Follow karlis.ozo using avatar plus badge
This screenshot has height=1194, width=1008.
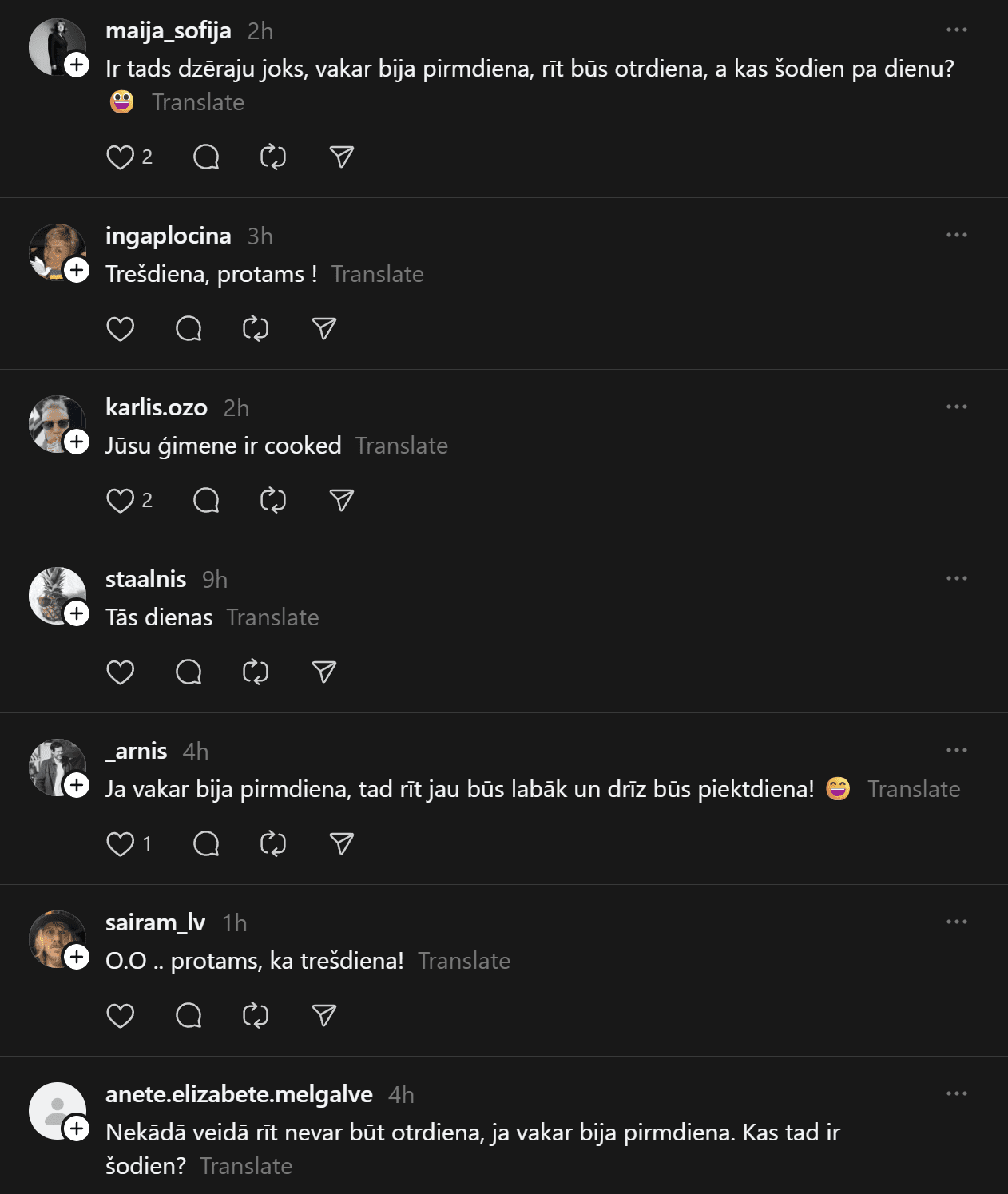77,442
